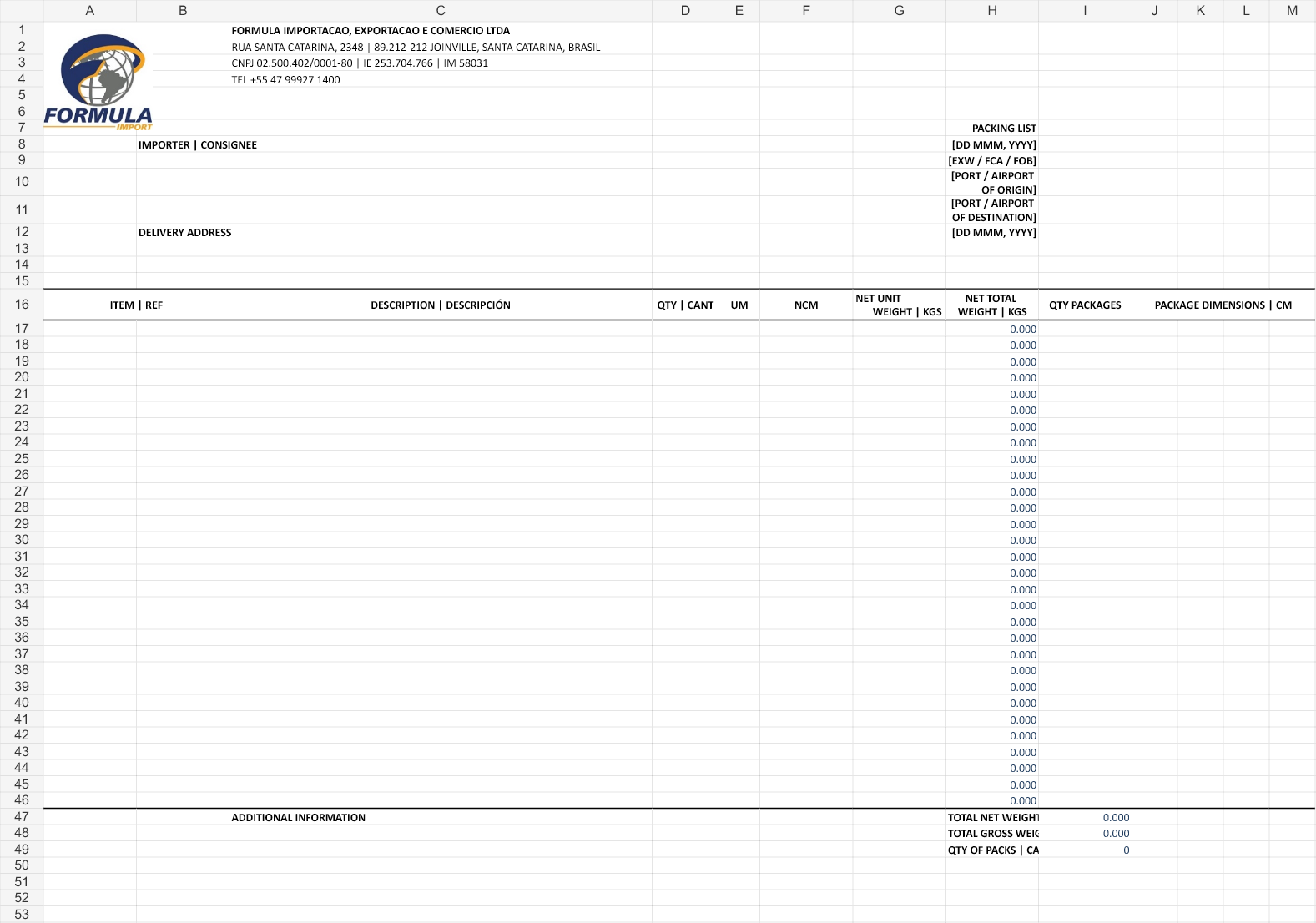Click the NET UNIT WEIGHT | KGS heading
The image size is (1316, 923).
(899, 305)
